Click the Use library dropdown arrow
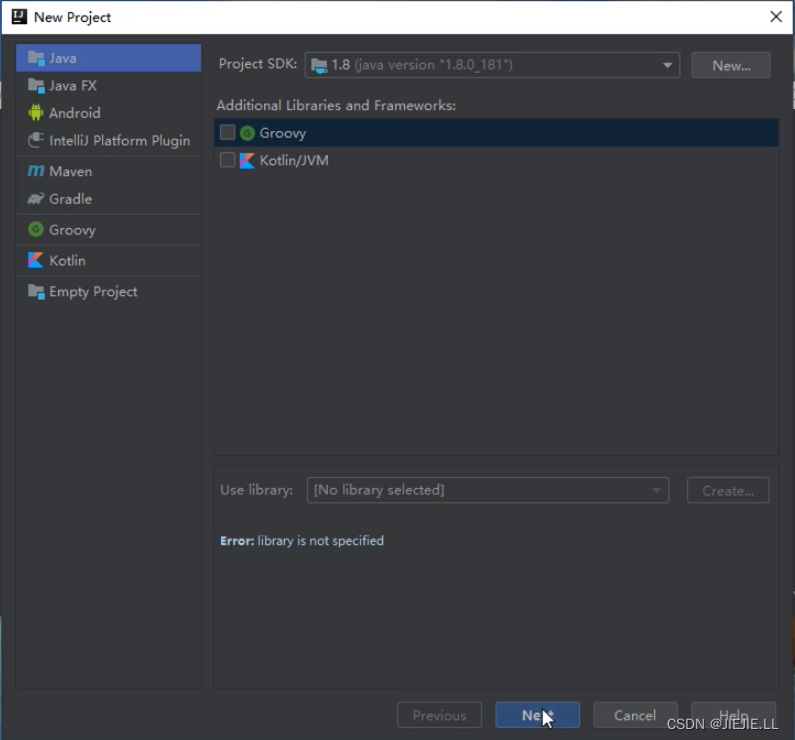Screen dimensions: 795x740 point(657,490)
